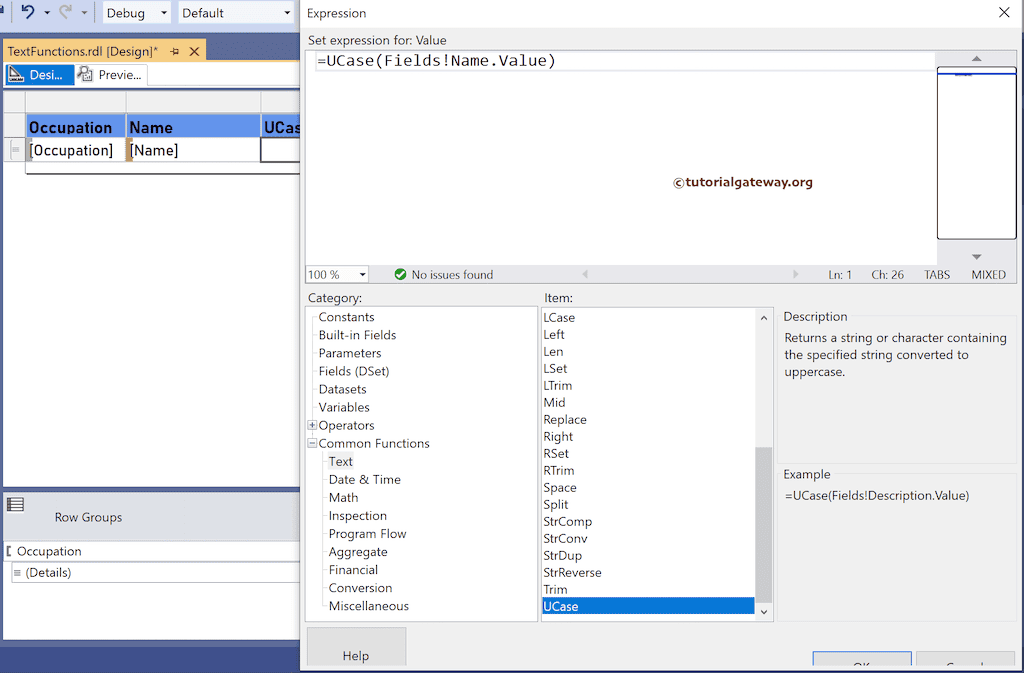
Task: Click the OK button
Action: click(x=861, y=663)
